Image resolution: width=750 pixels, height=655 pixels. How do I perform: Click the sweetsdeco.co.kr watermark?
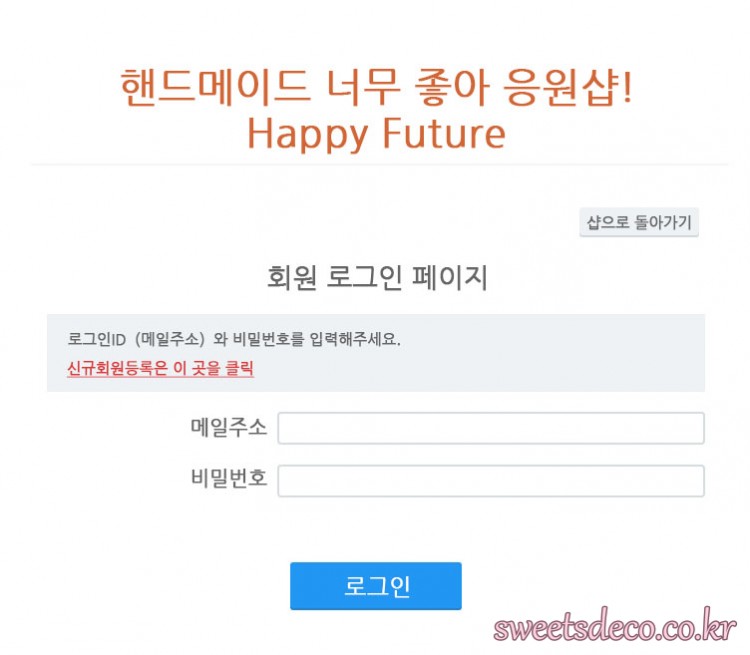pyautogui.click(x=615, y=626)
